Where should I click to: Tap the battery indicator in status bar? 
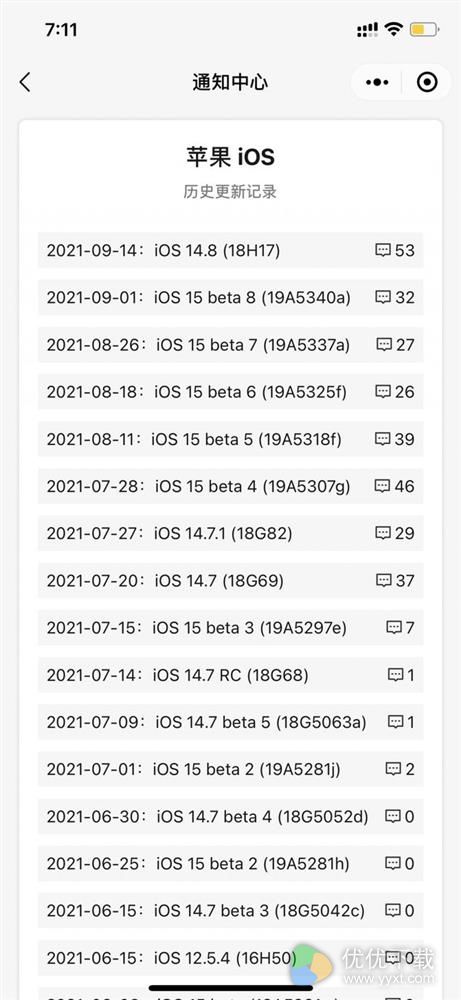[x=423, y=29]
